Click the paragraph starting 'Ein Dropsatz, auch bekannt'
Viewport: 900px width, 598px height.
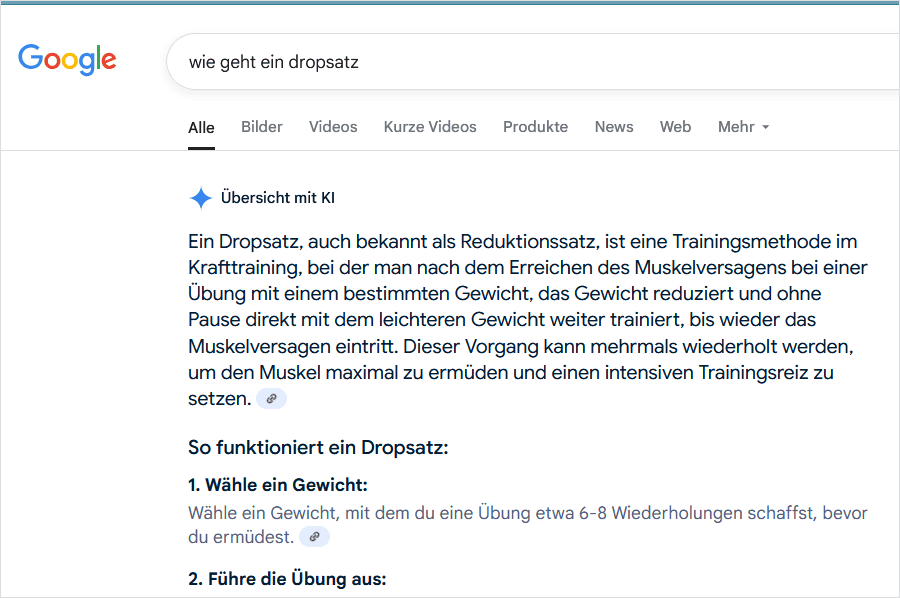pos(527,320)
